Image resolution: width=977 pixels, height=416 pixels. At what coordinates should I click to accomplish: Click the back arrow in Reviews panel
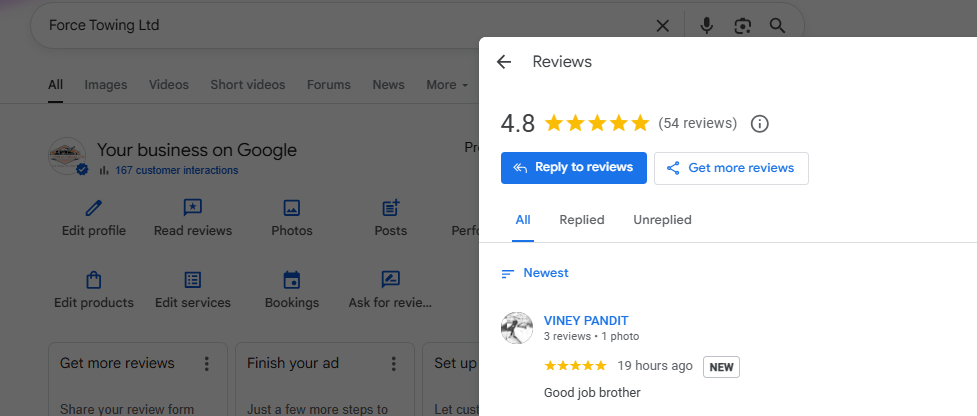click(504, 62)
